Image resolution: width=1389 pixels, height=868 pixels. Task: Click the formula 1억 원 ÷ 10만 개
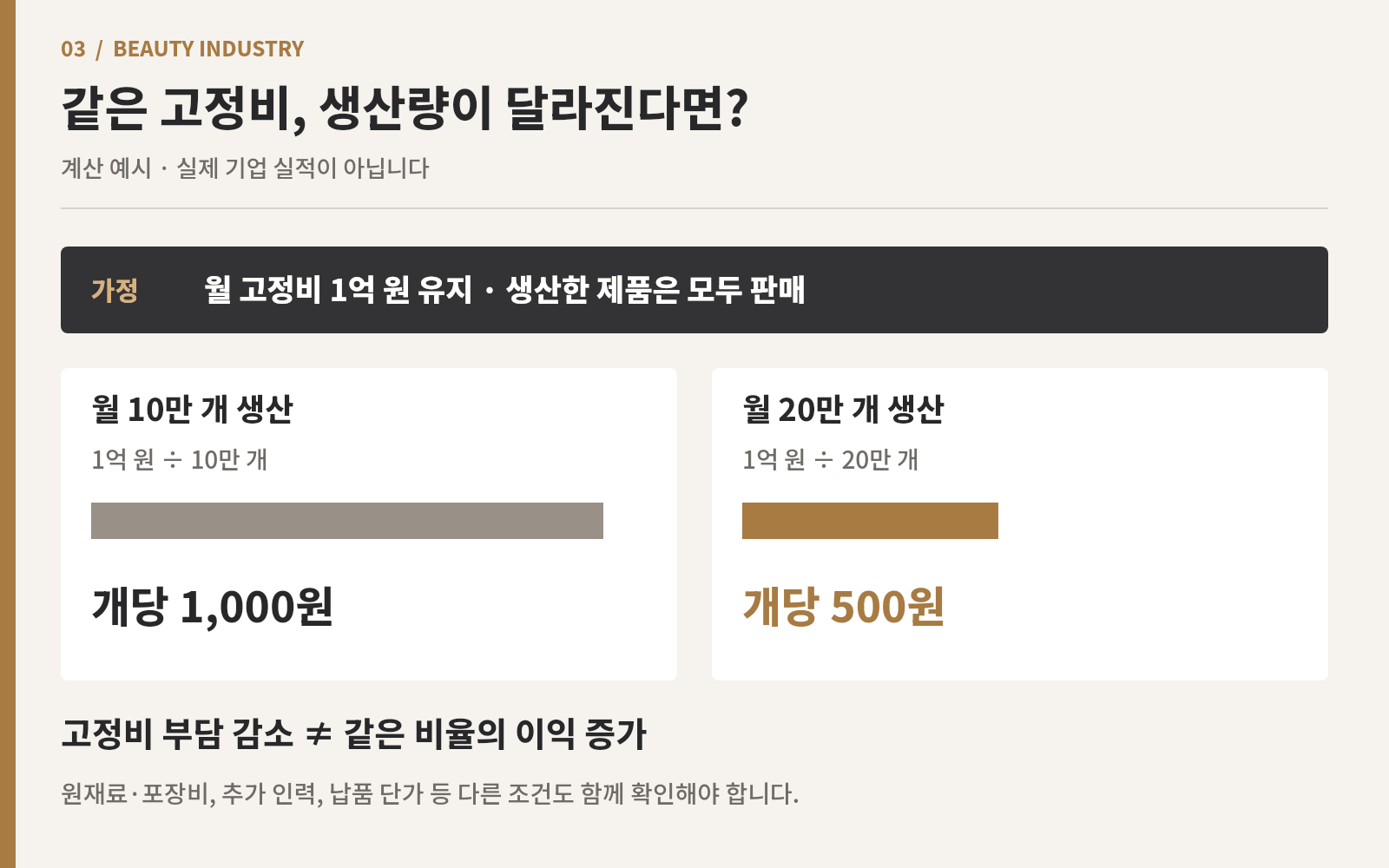point(180,459)
